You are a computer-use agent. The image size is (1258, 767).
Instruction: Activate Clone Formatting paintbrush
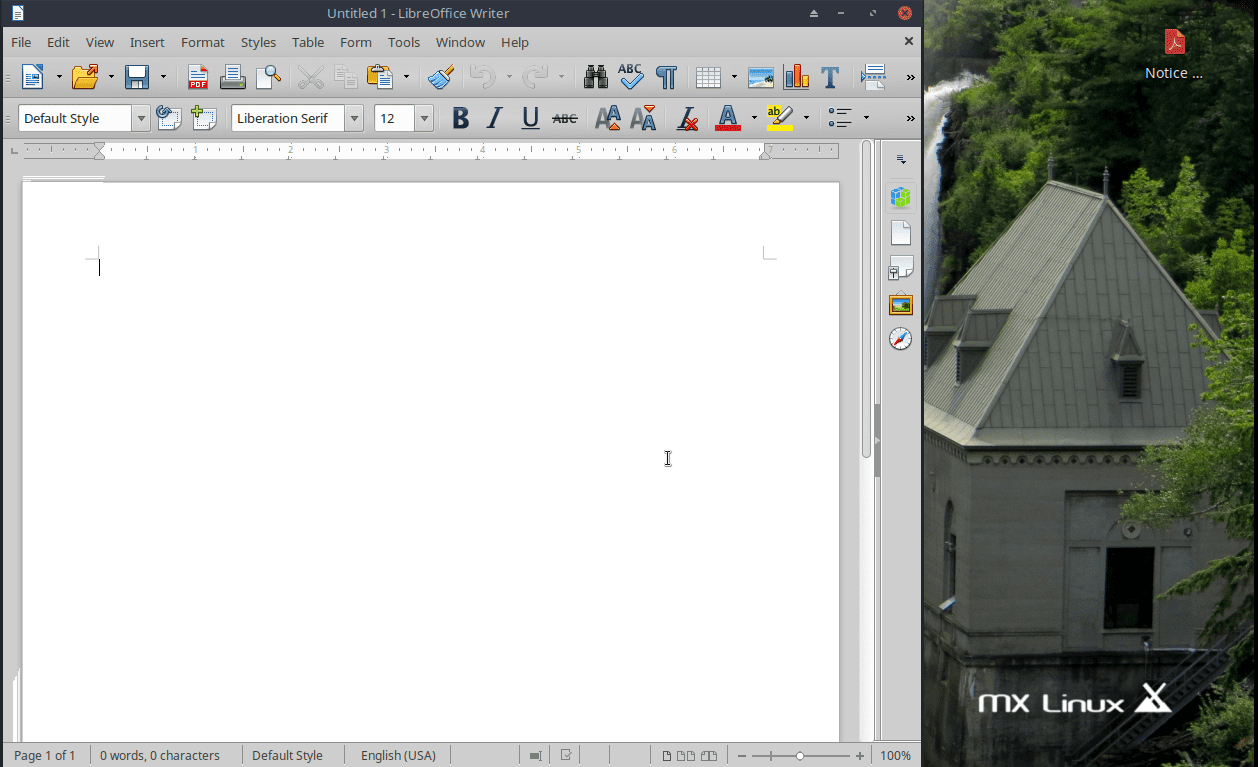point(441,77)
